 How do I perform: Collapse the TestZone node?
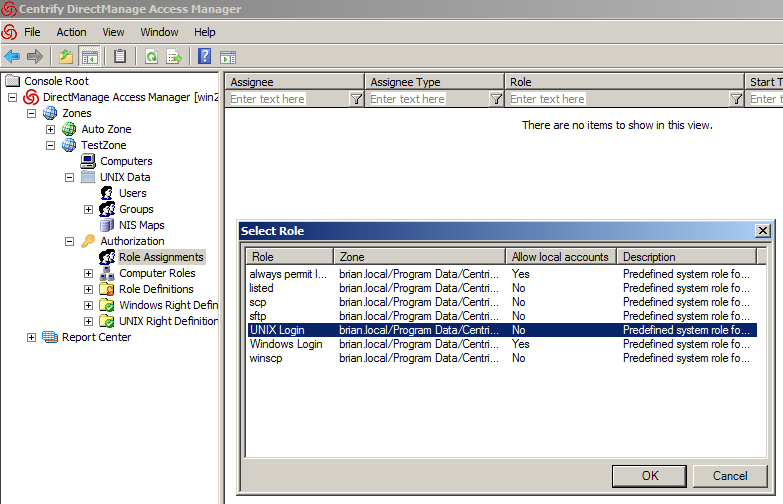(x=50, y=145)
